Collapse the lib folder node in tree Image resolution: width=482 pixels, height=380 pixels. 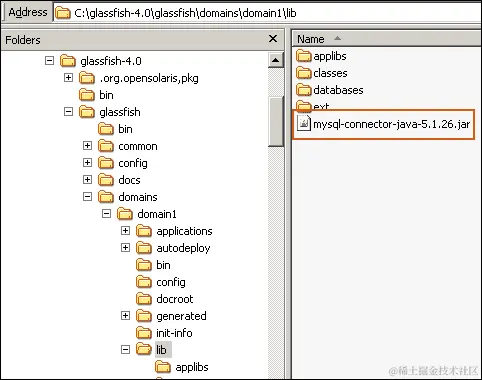tap(125, 350)
